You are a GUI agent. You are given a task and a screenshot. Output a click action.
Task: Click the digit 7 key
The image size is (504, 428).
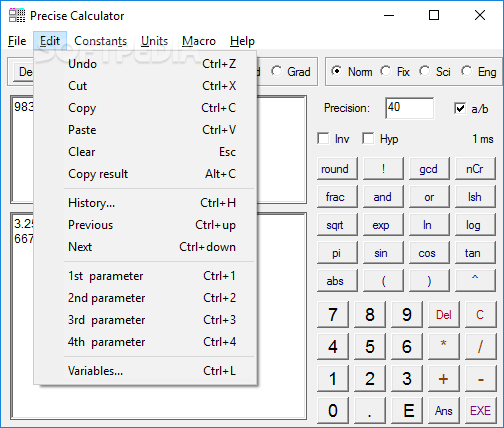click(x=333, y=315)
